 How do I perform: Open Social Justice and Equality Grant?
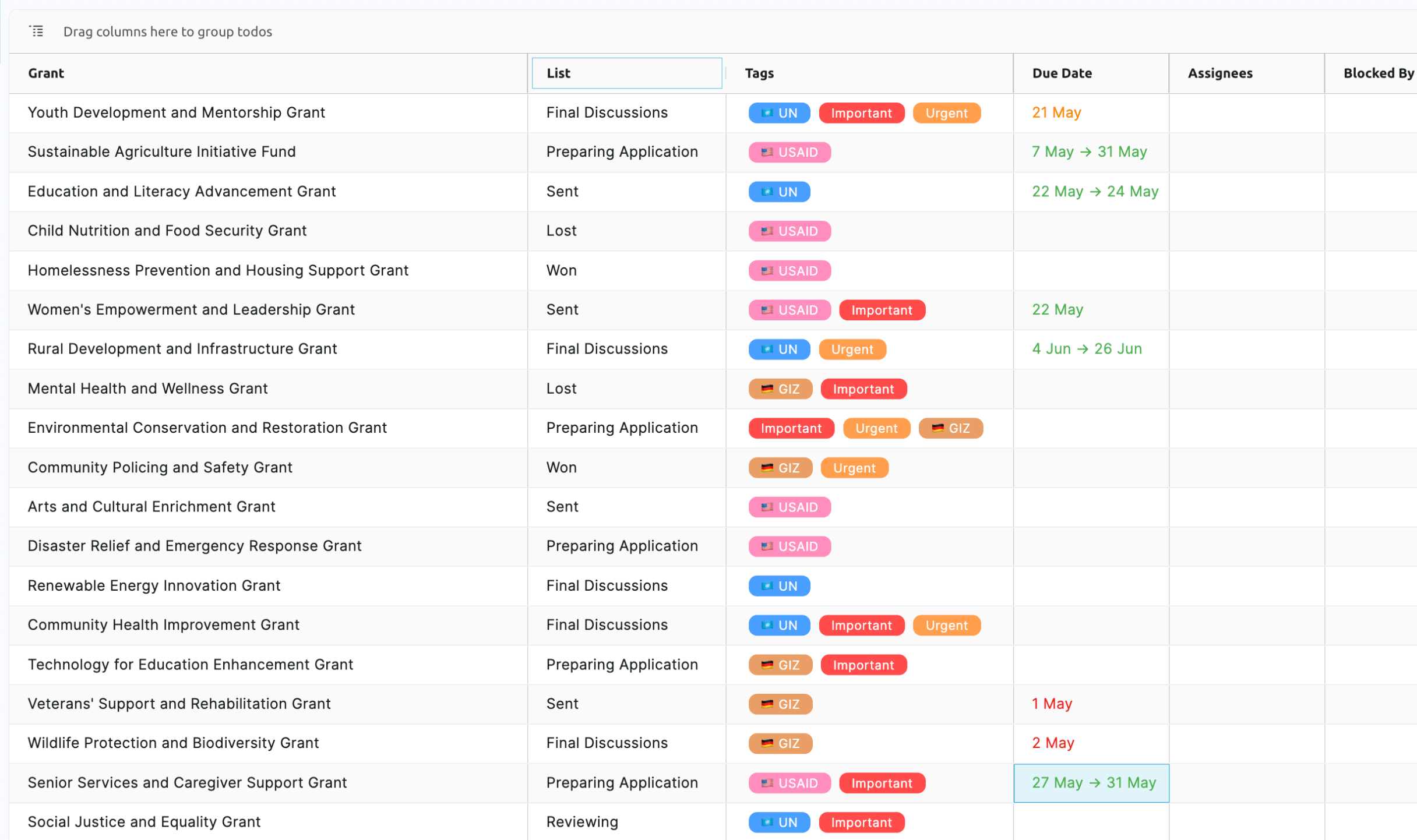click(144, 822)
